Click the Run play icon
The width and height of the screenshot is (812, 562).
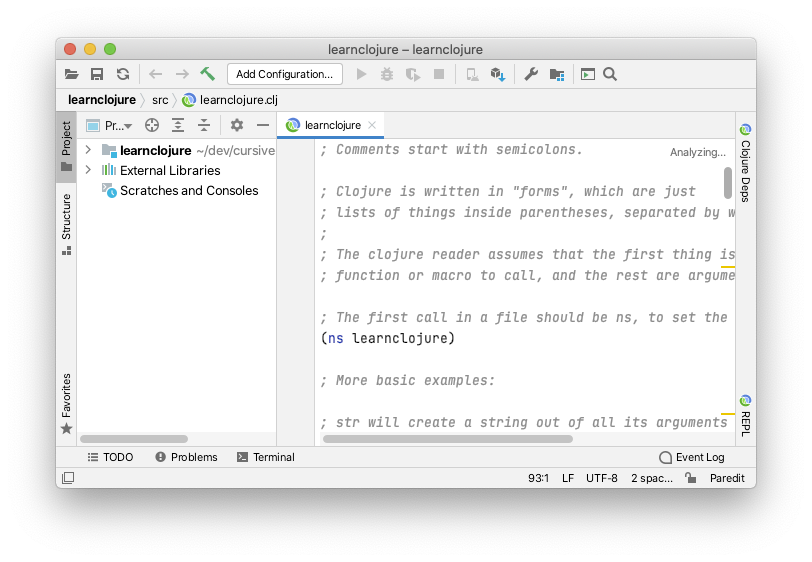coord(361,74)
